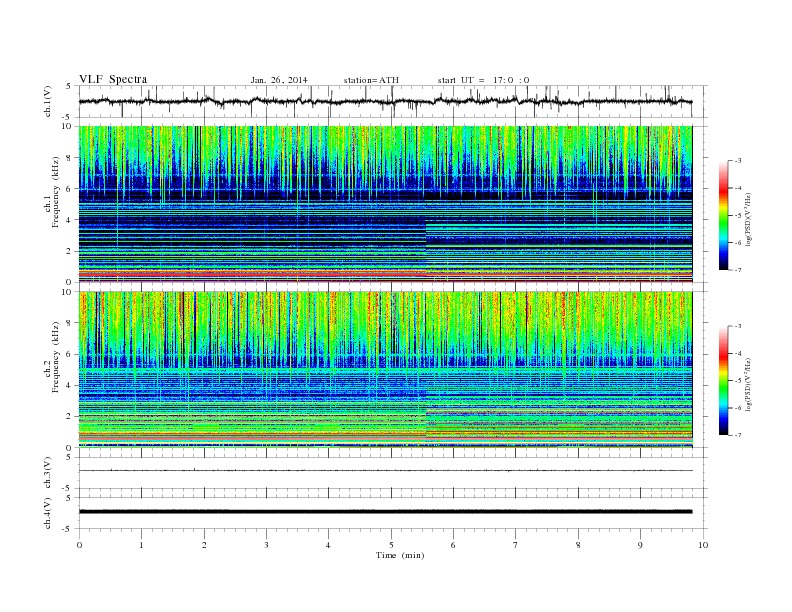The height and width of the screenshot is (612, 792).
Task: Click the ch.1 spectrogram panel
Action: click(x=385, y=204)
